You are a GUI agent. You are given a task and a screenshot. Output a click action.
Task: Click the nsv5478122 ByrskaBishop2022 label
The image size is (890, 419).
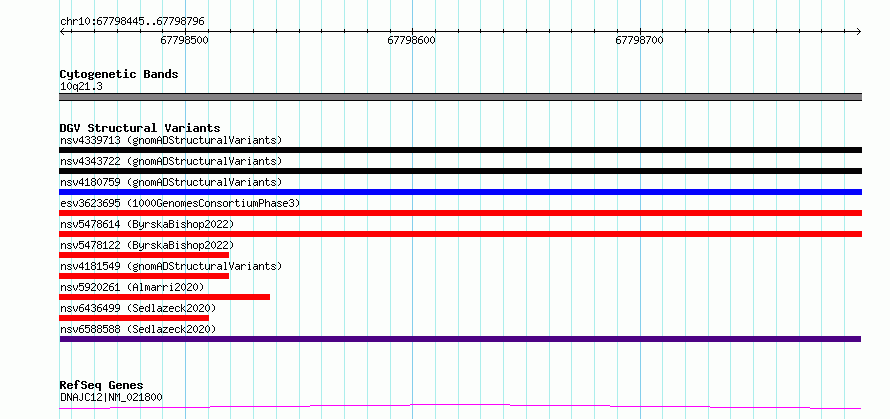coord(147,245)
